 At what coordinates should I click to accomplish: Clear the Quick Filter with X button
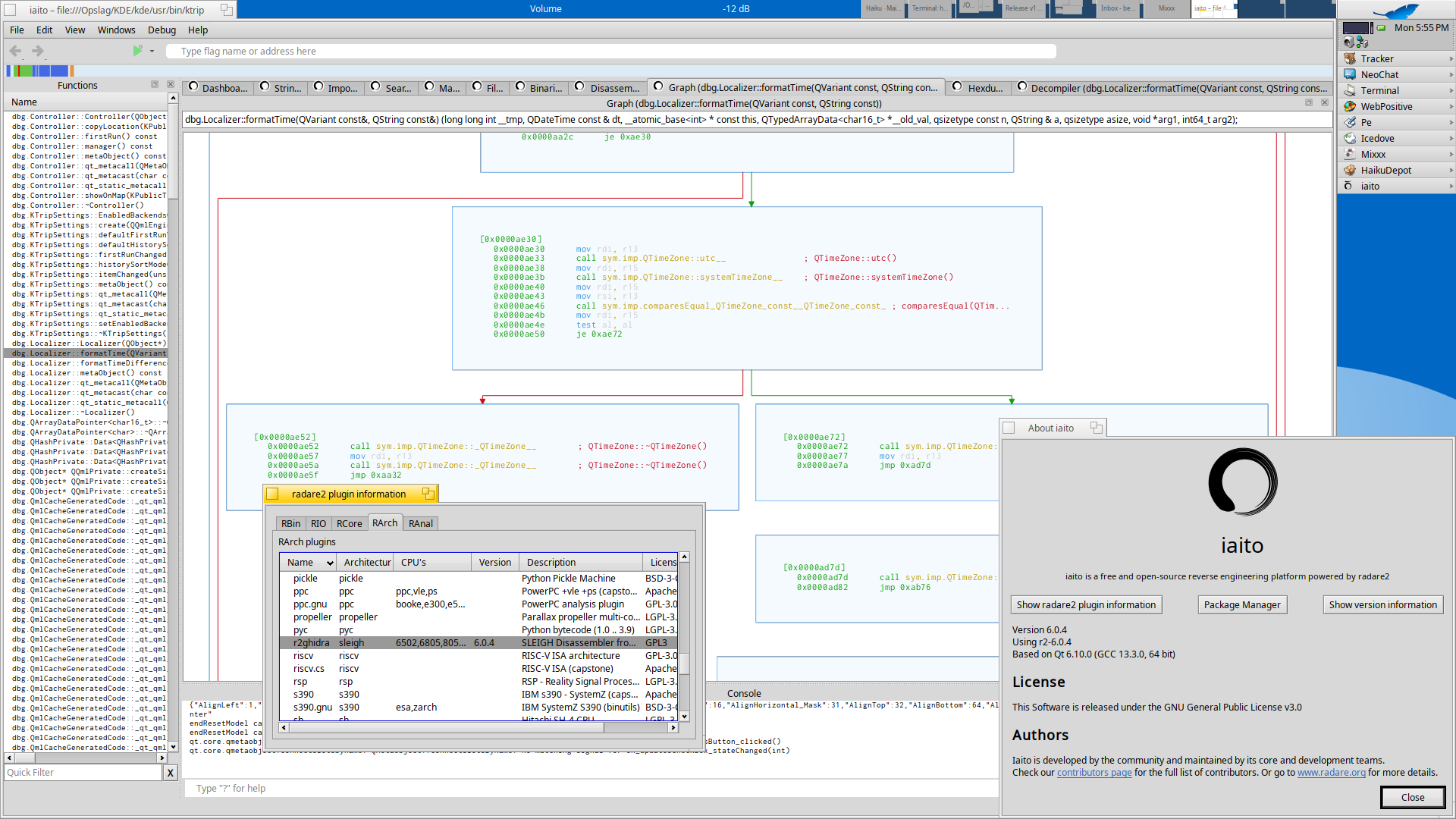170,773
